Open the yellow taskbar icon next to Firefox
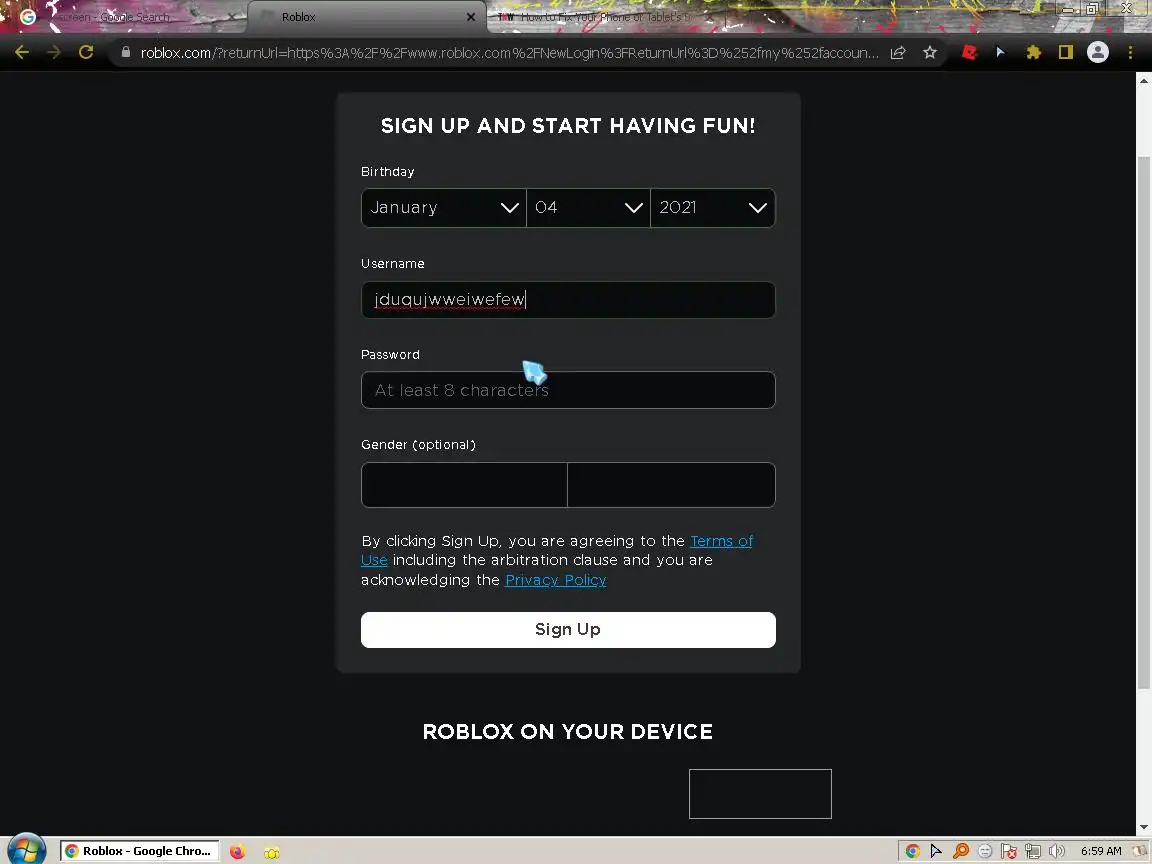 (x=272, y=852)
